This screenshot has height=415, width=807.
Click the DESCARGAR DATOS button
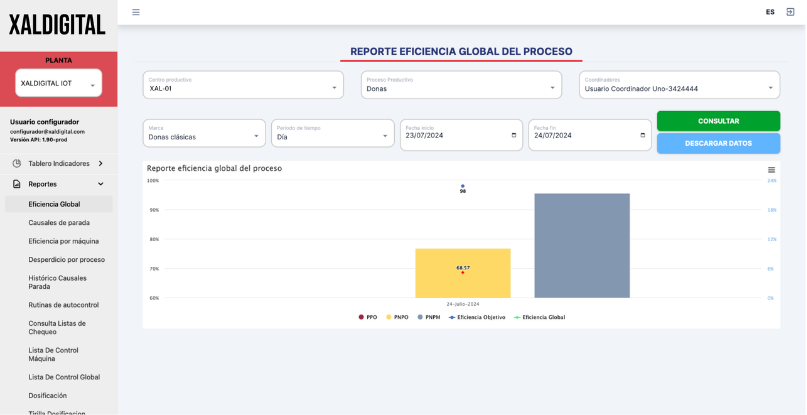718,144
